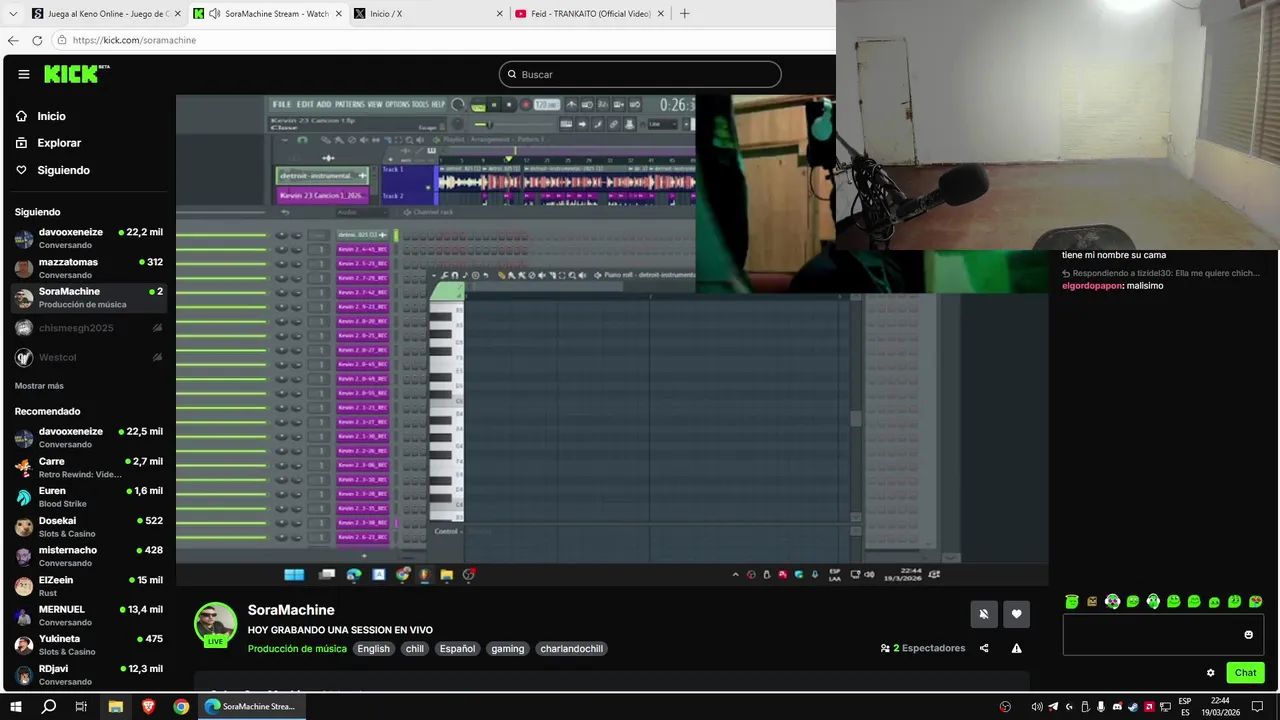Open the Producción de música category link
The image size is (1280, 720).
(x=297, y=649)
